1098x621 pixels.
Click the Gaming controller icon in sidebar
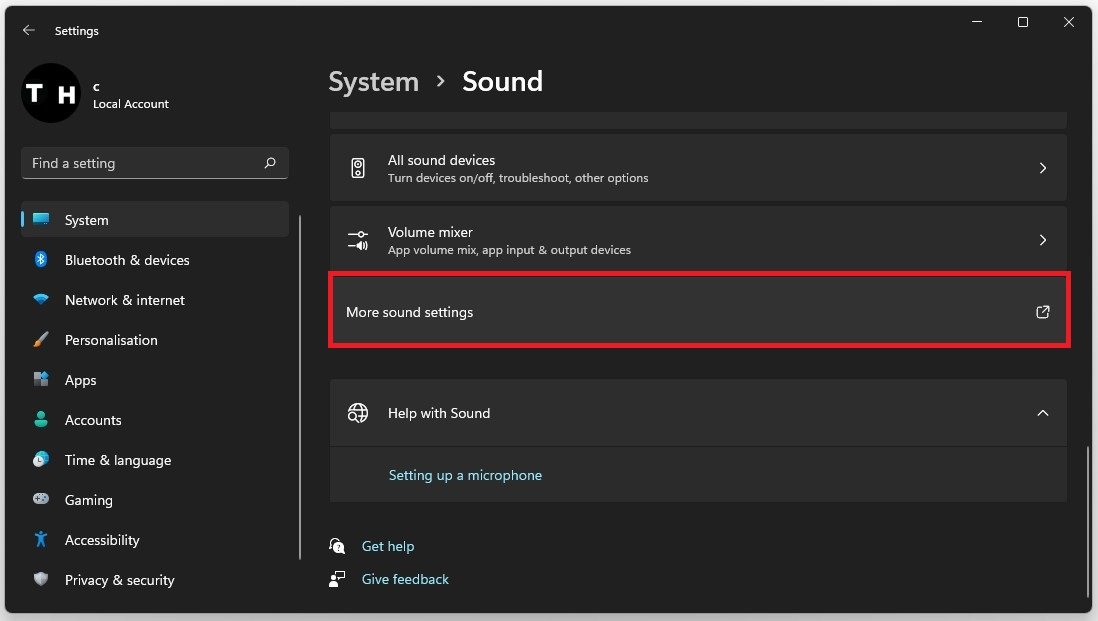[41, 500]
